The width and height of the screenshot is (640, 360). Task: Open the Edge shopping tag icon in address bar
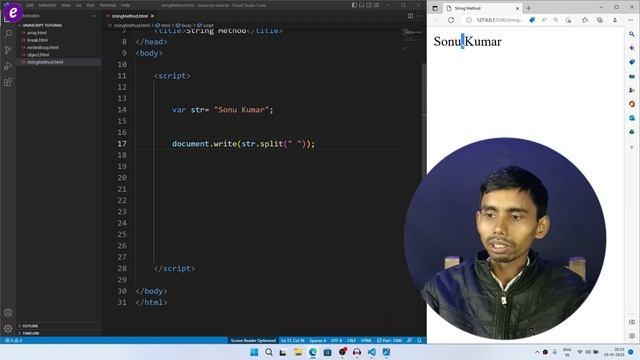click(x=532, y=20)
